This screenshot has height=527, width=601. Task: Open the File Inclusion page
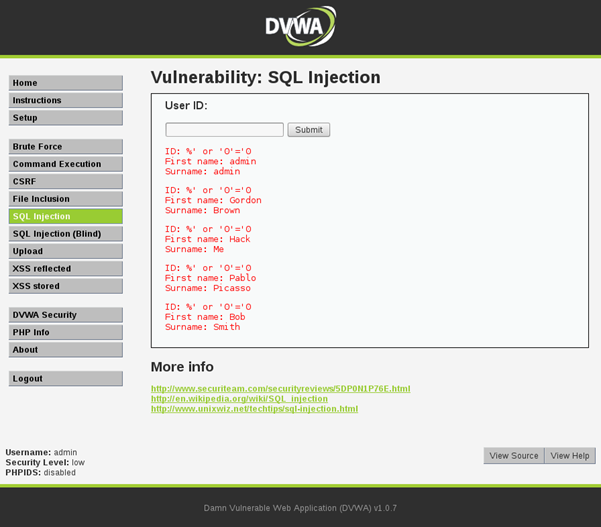click(x=66, y=199)
